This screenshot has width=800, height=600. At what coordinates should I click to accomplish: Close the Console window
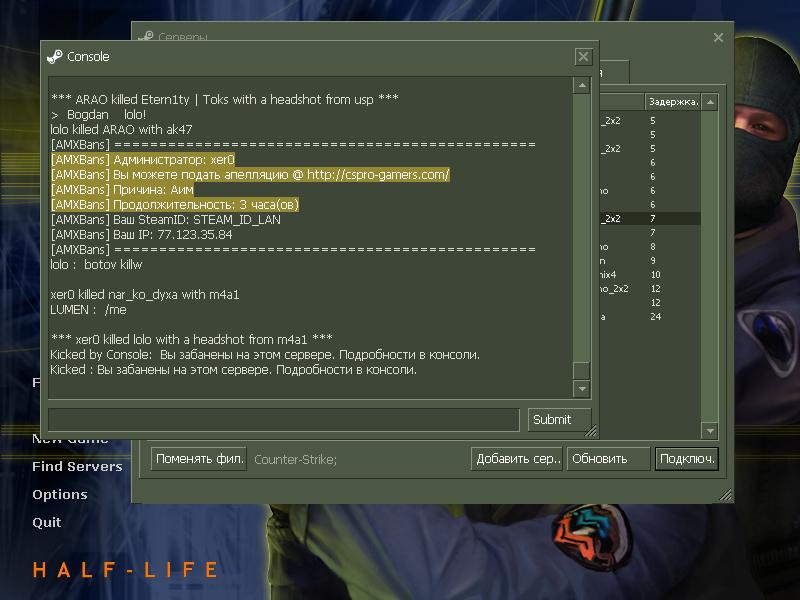tap(583, 57)
